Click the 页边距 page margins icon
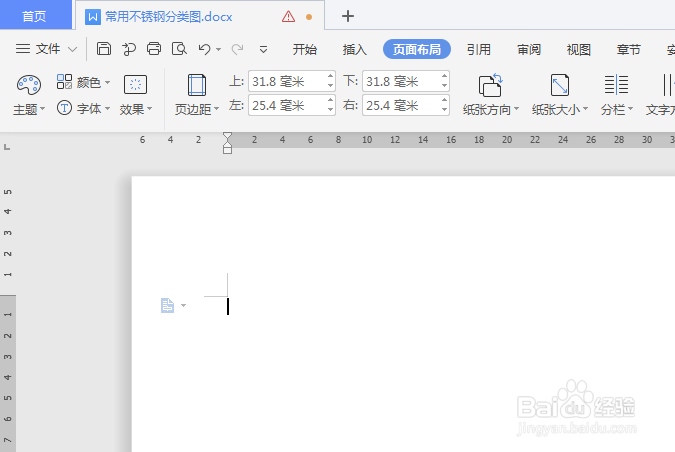This screenshot has height=452, width=675. [x=197, y=85]
